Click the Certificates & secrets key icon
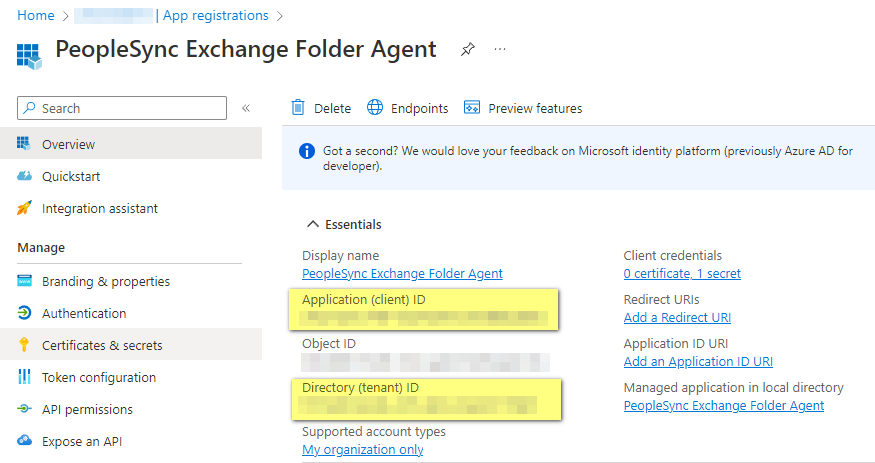Image resolution: width=875 pixels, height=463 pixels. [x=24, y=345]
